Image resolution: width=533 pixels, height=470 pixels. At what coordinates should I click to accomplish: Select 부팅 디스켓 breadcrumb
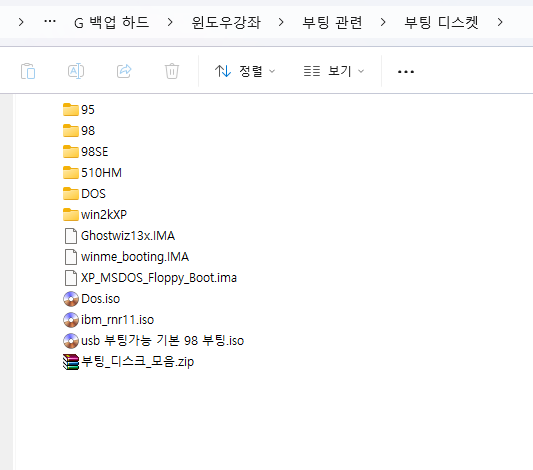[x=441, y=22]
